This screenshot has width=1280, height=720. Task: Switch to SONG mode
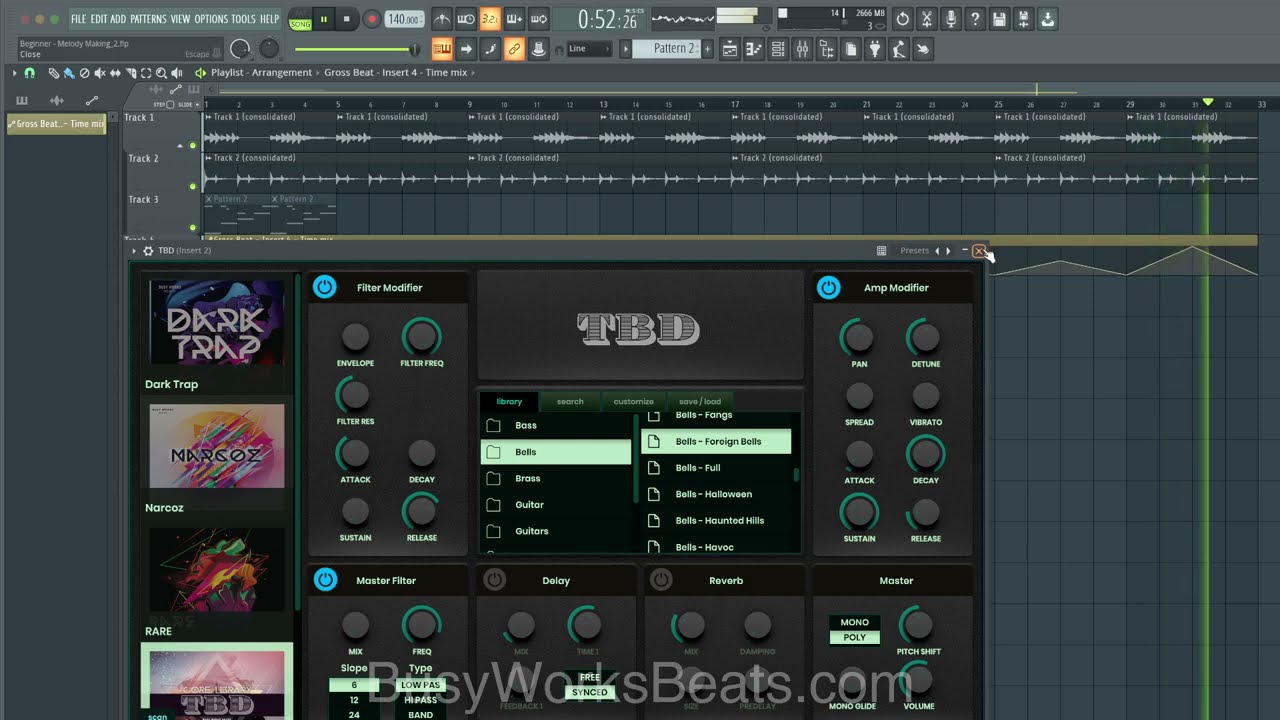tap(300, 24)
